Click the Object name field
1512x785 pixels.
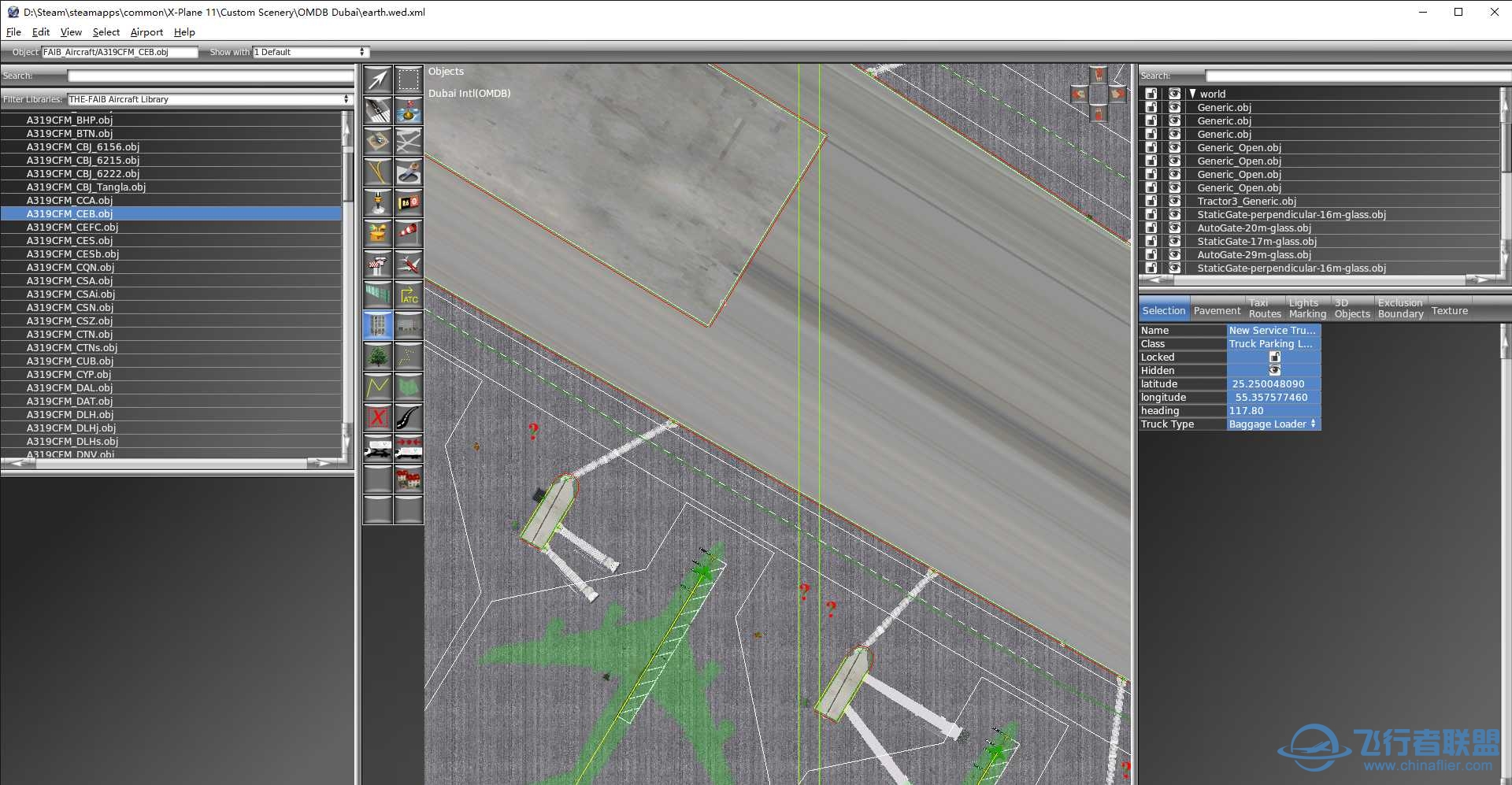119,52
